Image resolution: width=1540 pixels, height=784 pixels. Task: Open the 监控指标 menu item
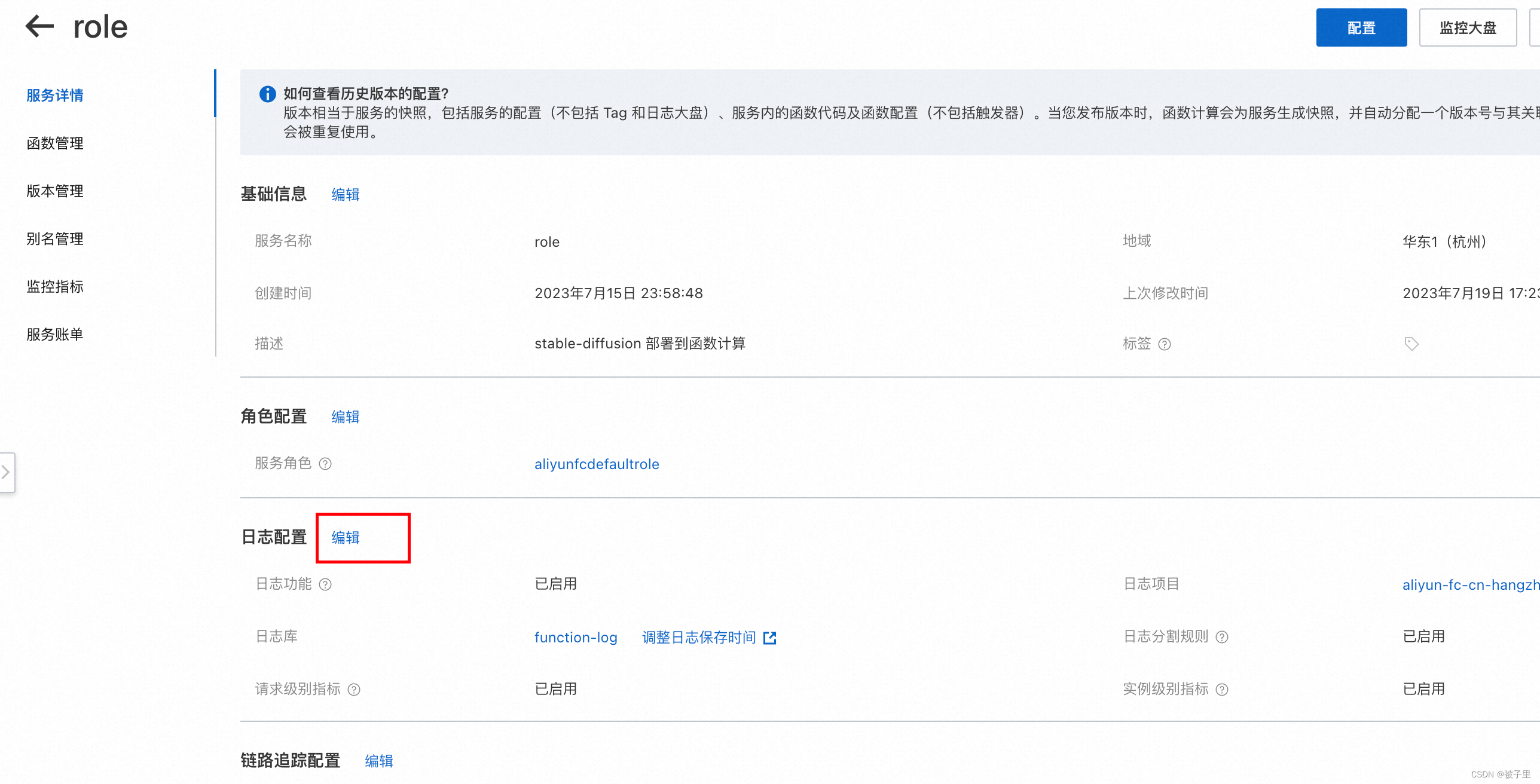pos(55,286)
